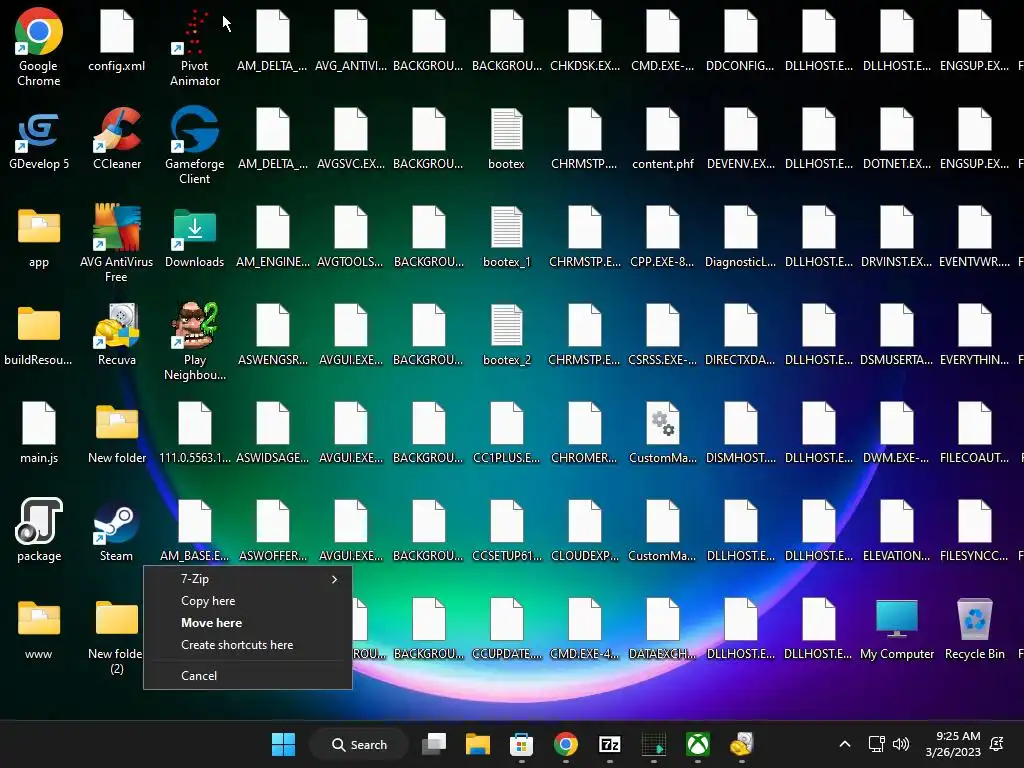This screenshot has width=1024, height=768.
Task: Select the config.xml file icon
Action: tap(116, 40)
